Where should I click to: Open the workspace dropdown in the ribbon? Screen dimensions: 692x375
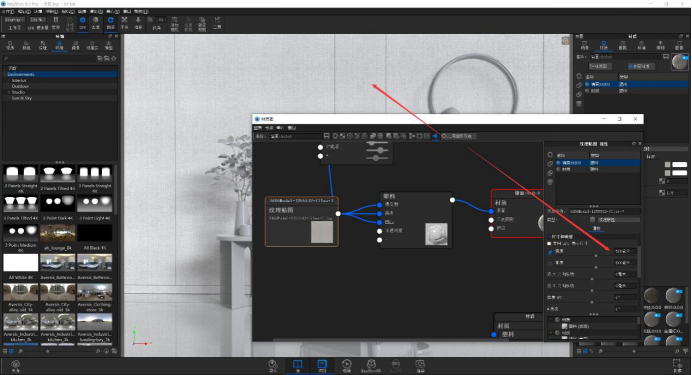click(x=14, y=20)
